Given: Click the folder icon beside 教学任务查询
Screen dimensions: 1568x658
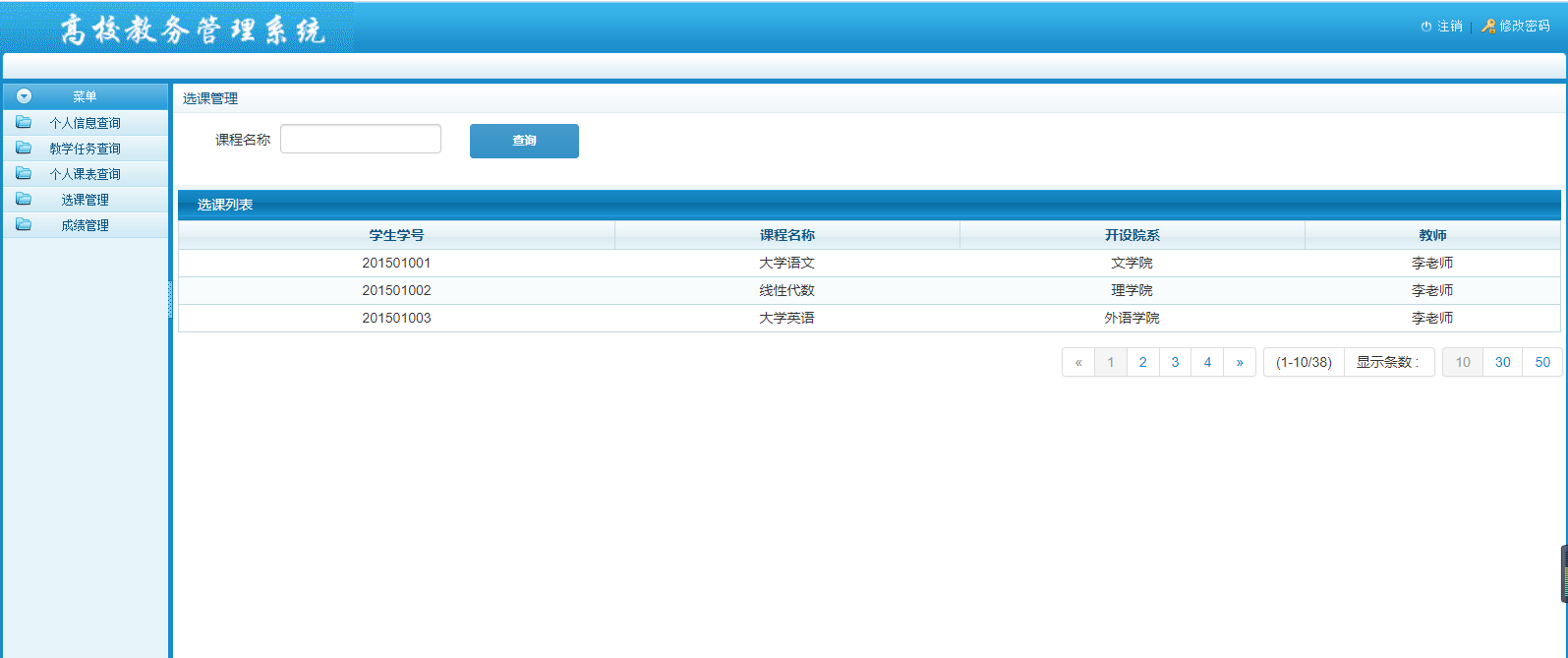Looking at the screenshot, I should point(24,149).
